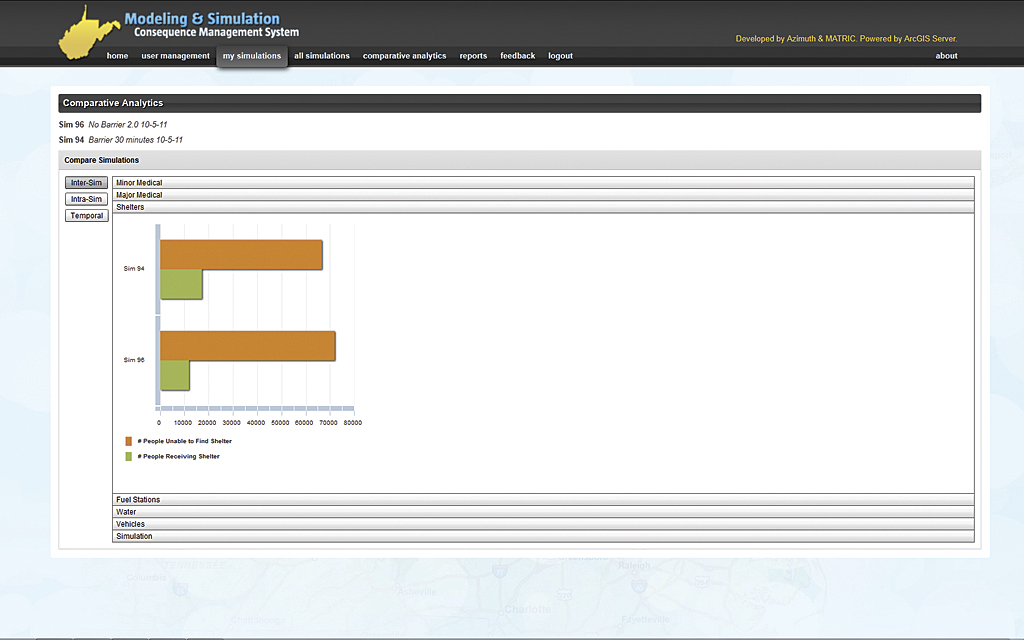Open the my simulations tab
This screenshot has height=640, width=1024.
[252, 56]
